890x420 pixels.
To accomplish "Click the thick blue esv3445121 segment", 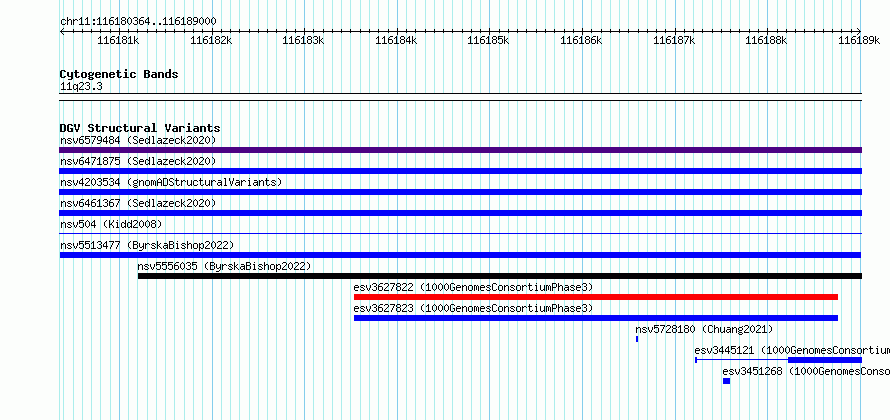I will pos(825,360).
